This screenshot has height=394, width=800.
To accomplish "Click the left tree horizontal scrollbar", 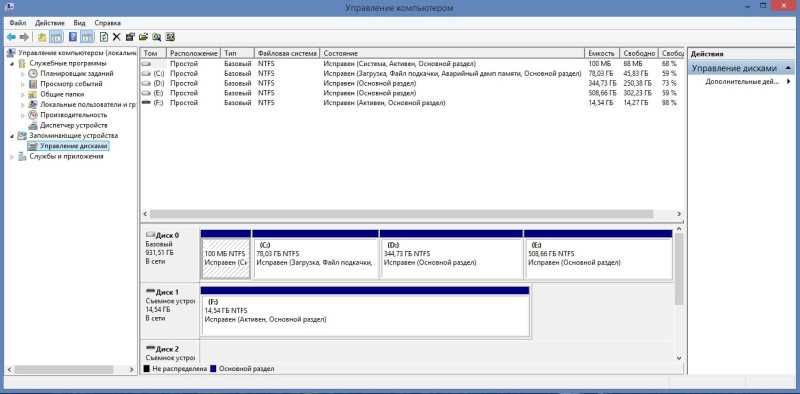I will click(x=63, y=369).
